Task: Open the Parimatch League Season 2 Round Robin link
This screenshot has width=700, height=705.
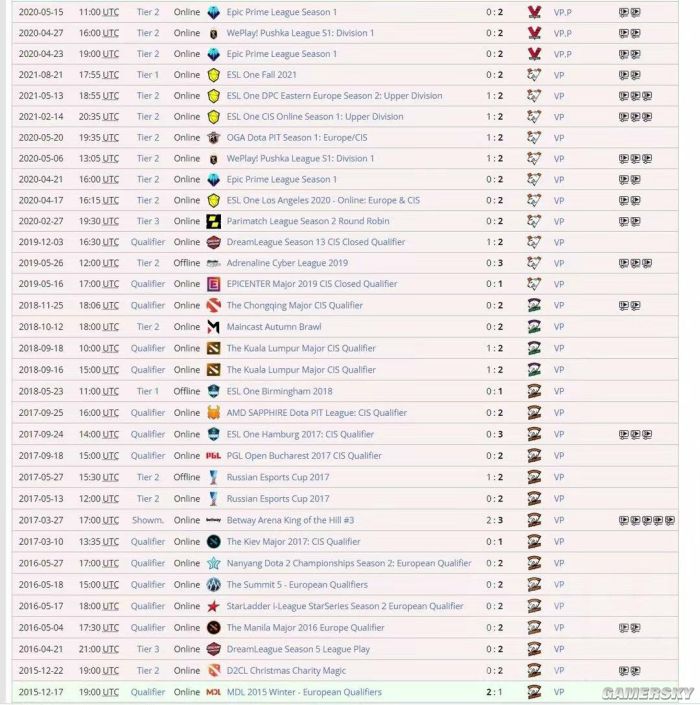Action: tap(308, 221)
